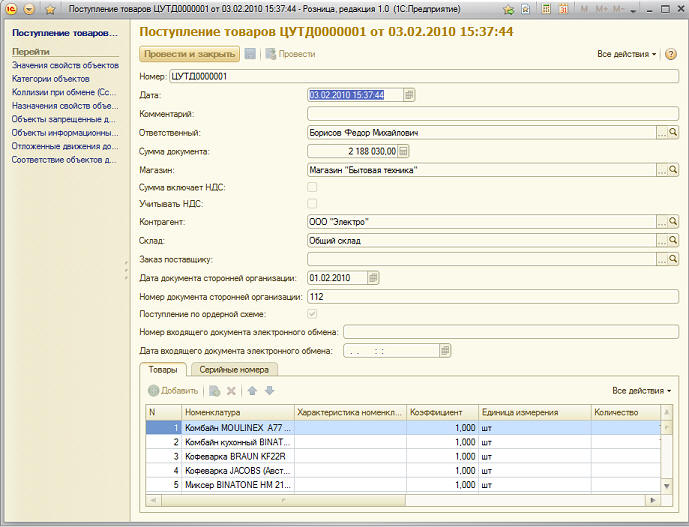Viewport: 689px width, 527px height.
Task: Click the yellow star favorites icon at title bar left
Action: tap(51, 9)
